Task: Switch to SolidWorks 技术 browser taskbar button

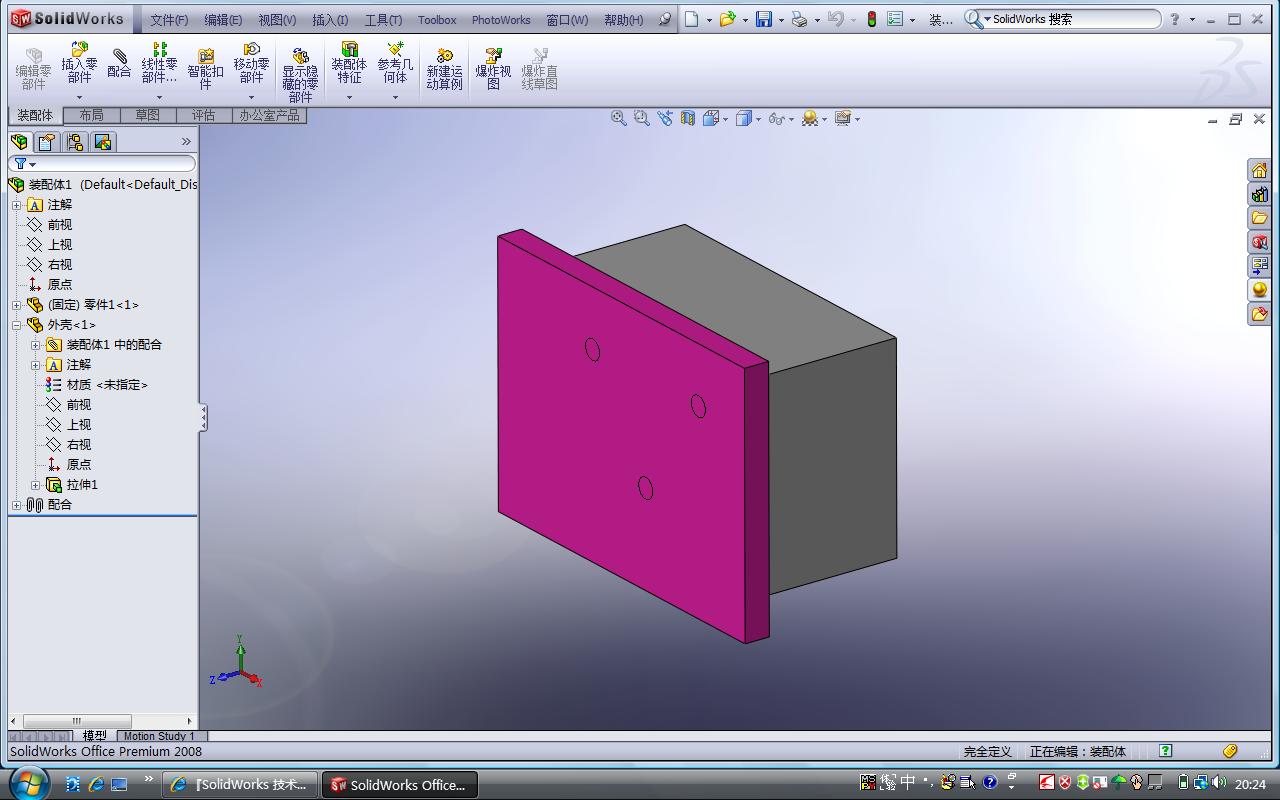Action: pyautogui.click(x=242, y=785)
